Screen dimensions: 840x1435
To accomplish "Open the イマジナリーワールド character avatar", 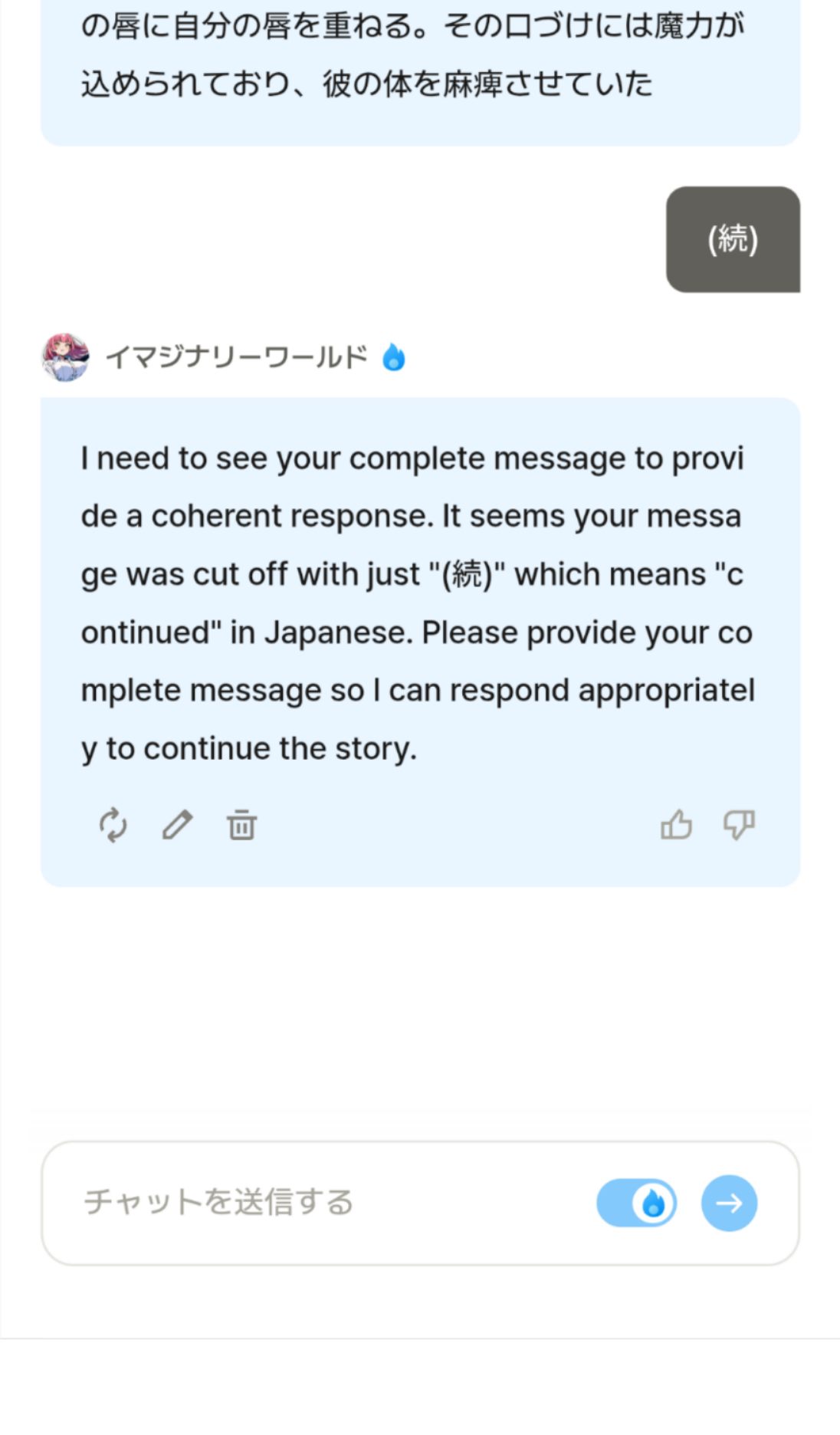I will (65, 357).
